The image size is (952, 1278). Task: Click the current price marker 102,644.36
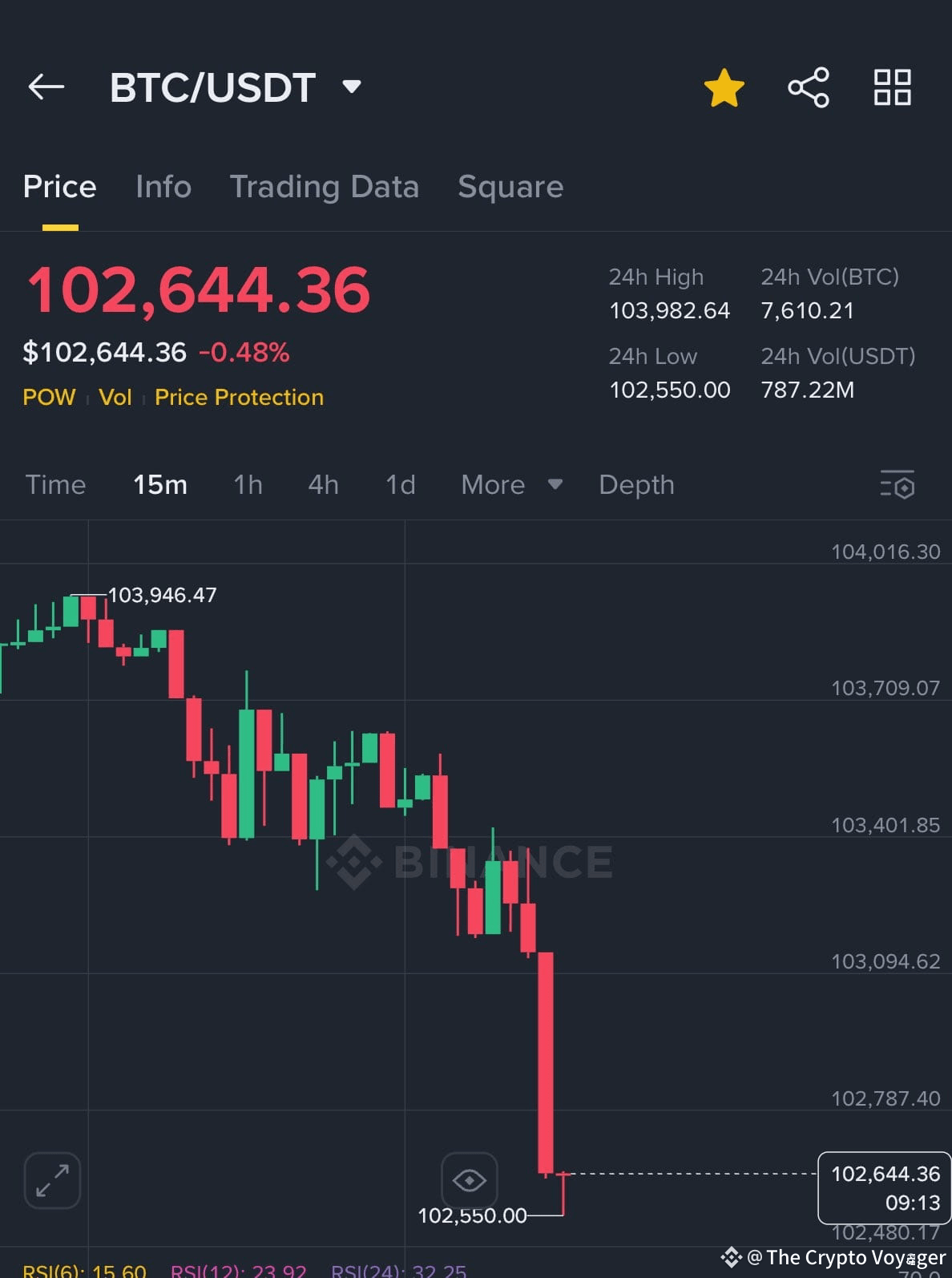885,1187
